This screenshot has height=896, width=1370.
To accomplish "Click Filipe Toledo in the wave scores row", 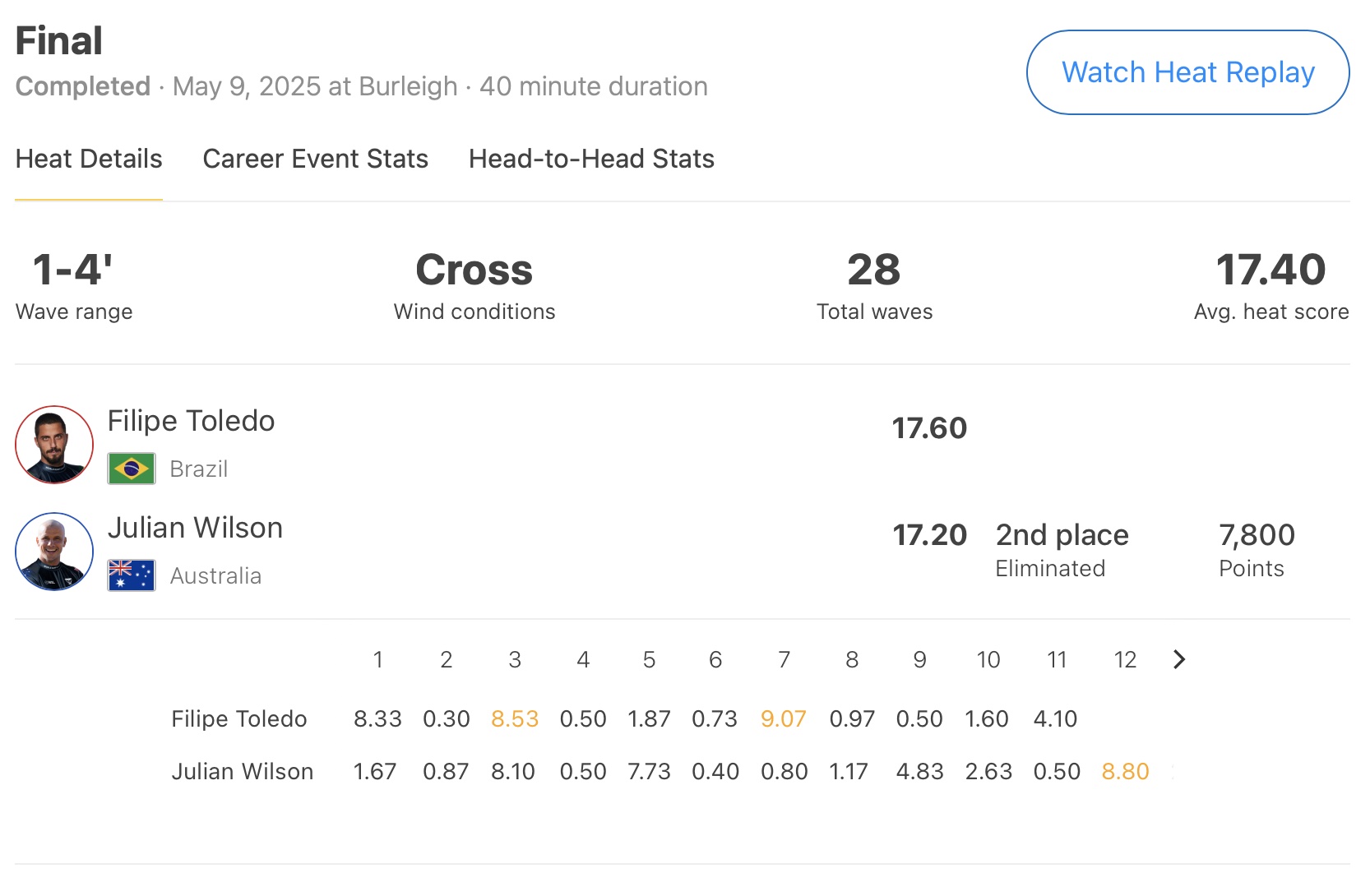I will pos(238,719).
